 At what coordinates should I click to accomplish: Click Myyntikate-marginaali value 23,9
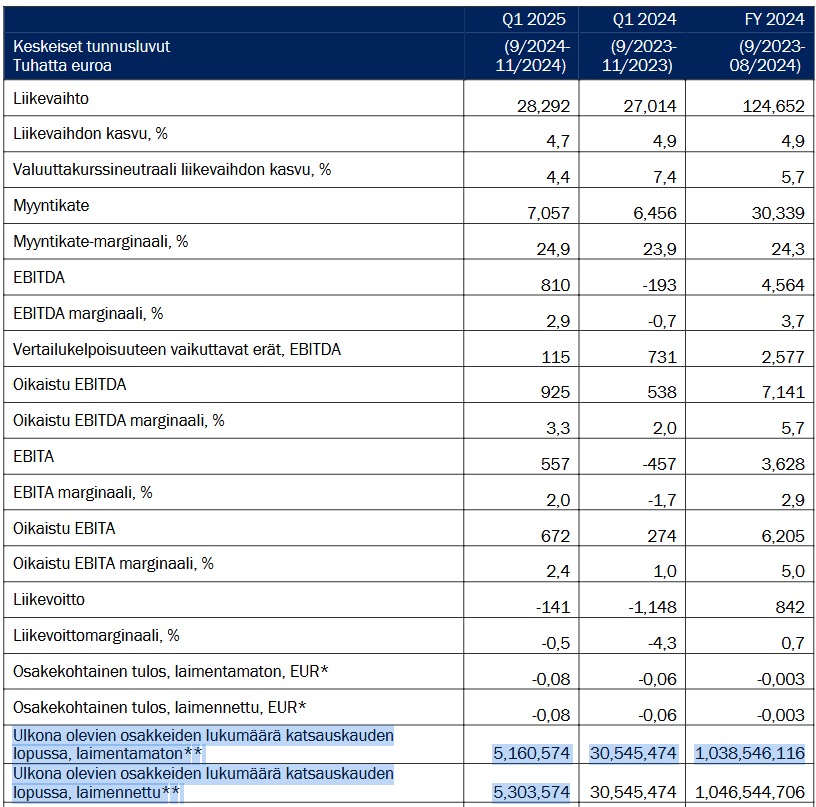[x=659, y=249]
